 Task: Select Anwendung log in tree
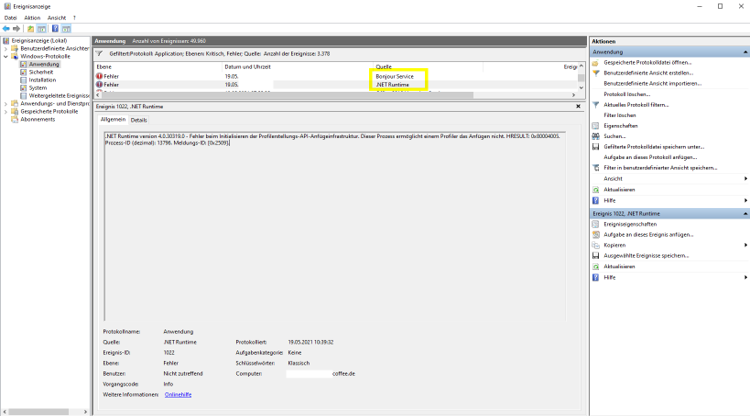[x=44, y=64]
